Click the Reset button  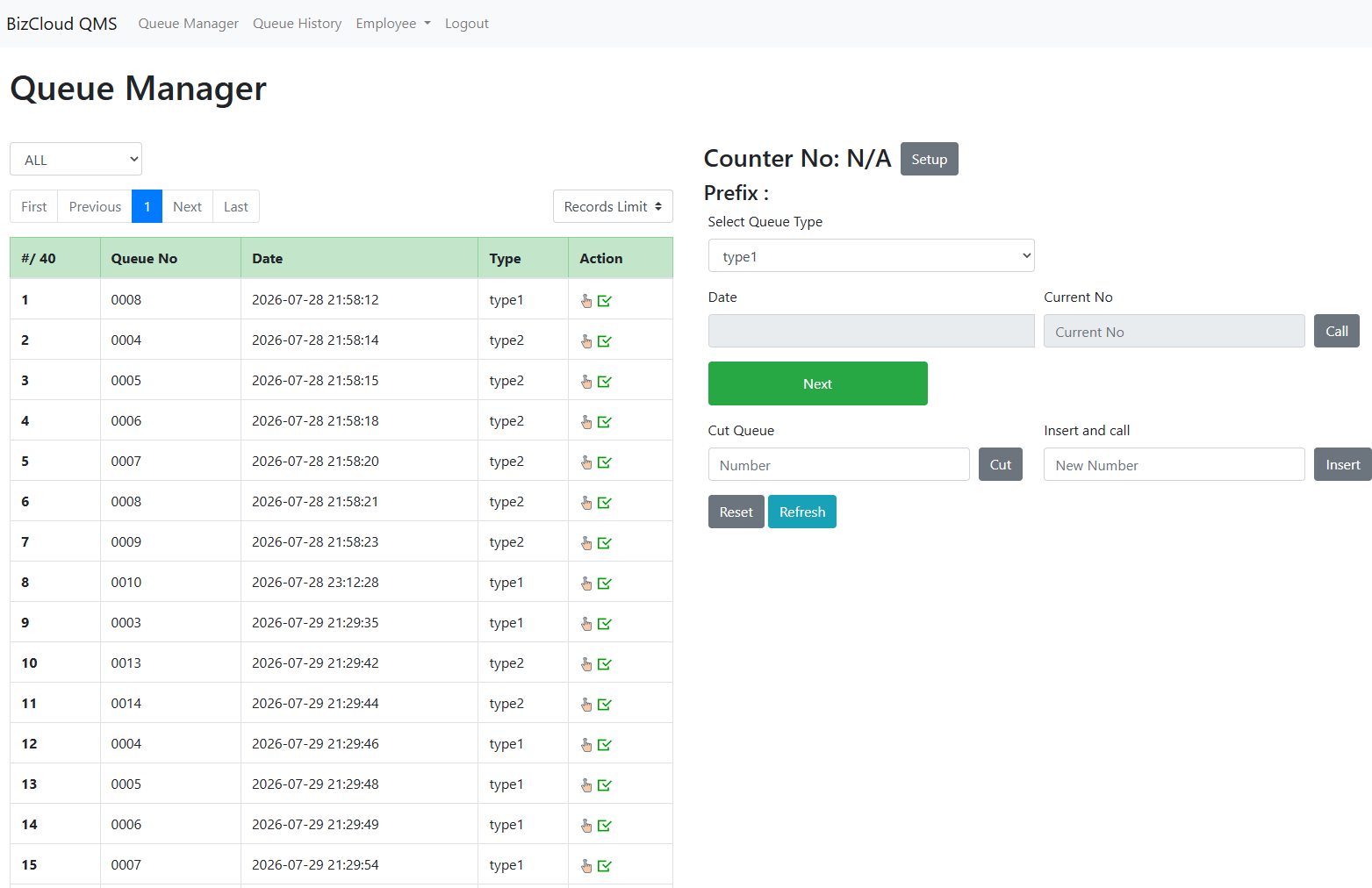coord(736,512)
